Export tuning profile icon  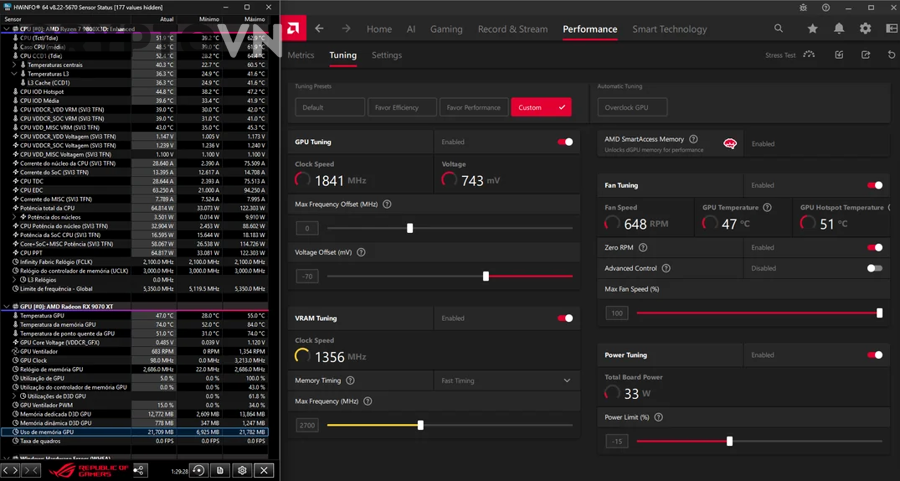pos(866,55)
